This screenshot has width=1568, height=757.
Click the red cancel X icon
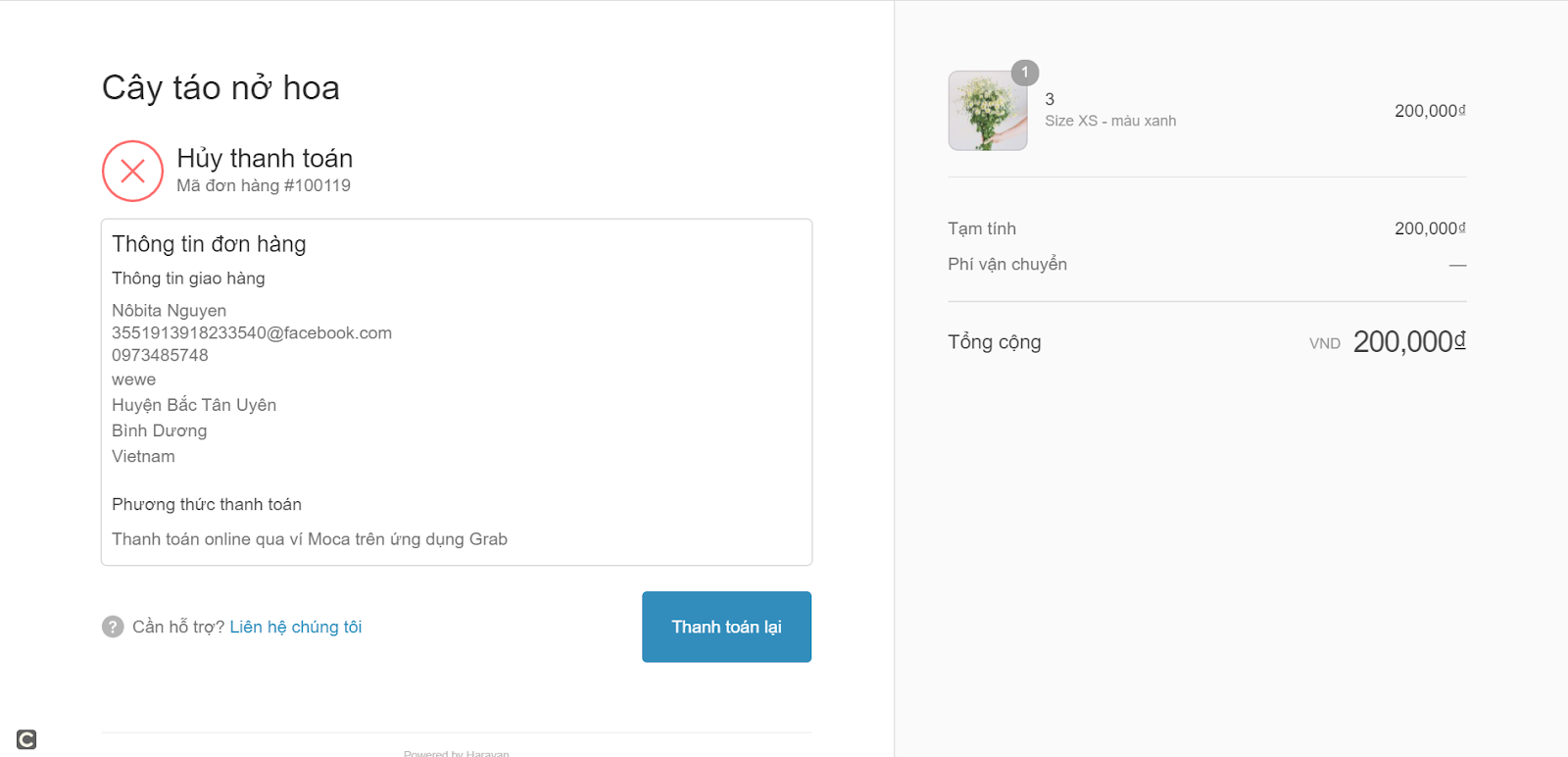[x=132, y=171]
